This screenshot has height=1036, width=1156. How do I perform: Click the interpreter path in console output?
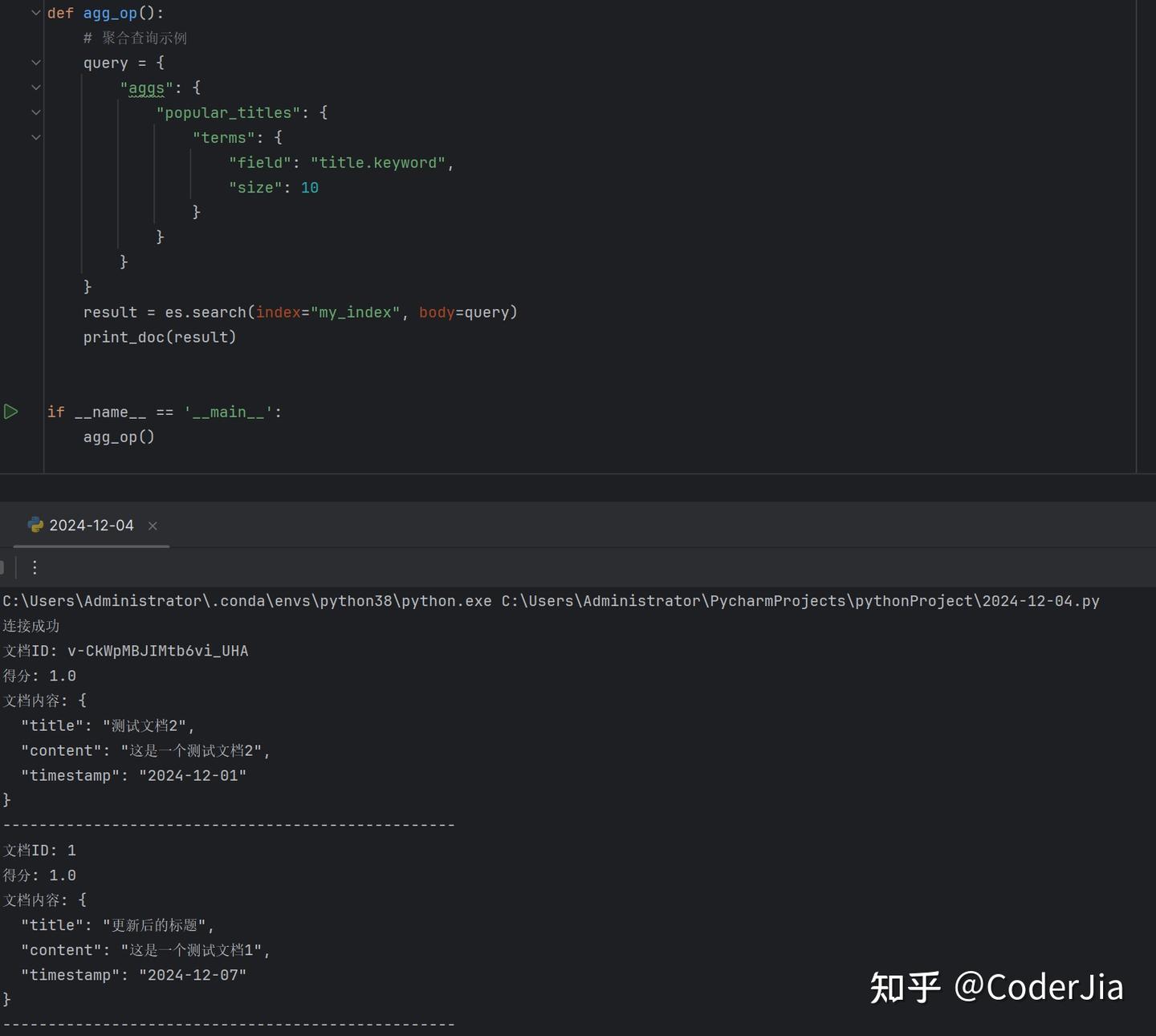click(241, 600)
